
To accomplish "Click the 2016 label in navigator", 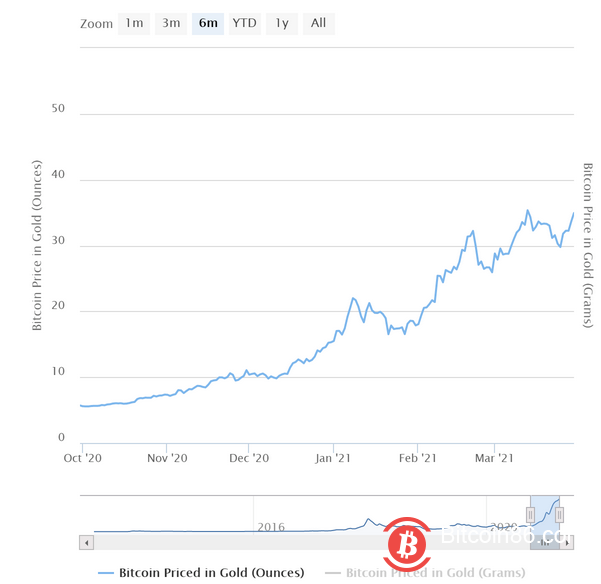I will pos(271,527).
